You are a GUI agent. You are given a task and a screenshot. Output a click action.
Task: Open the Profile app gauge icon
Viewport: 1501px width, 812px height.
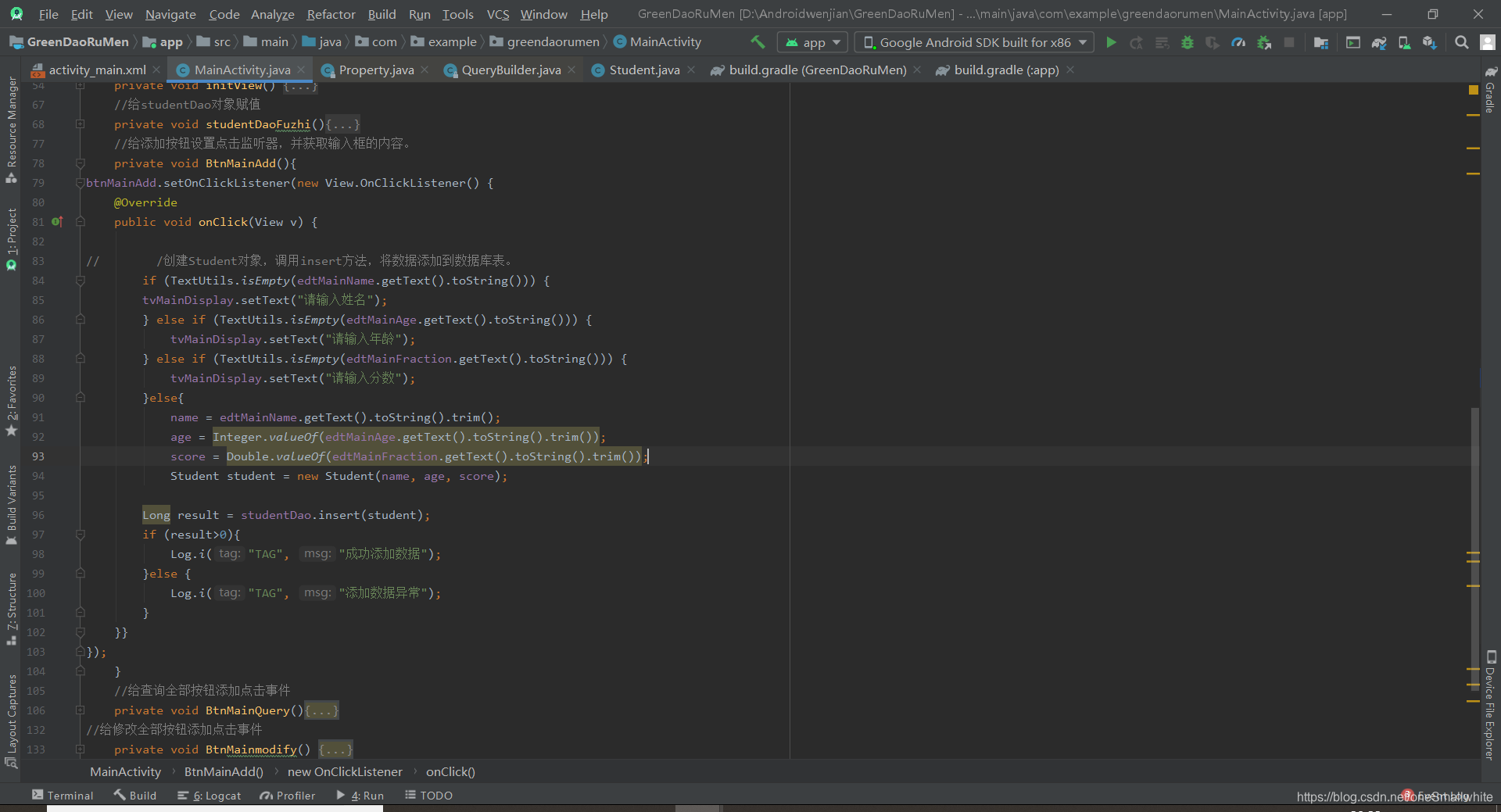tap(1238, 42)
